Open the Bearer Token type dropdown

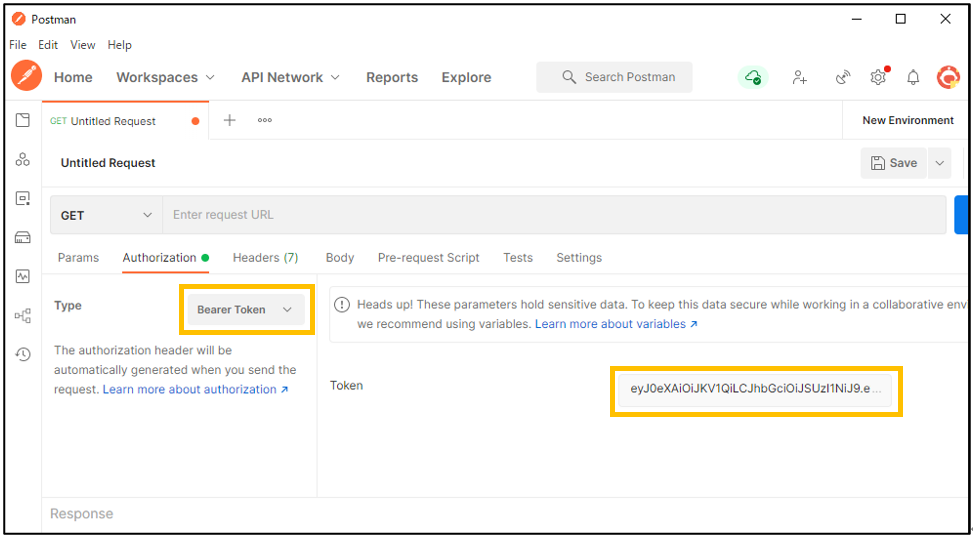pos(246,310)
